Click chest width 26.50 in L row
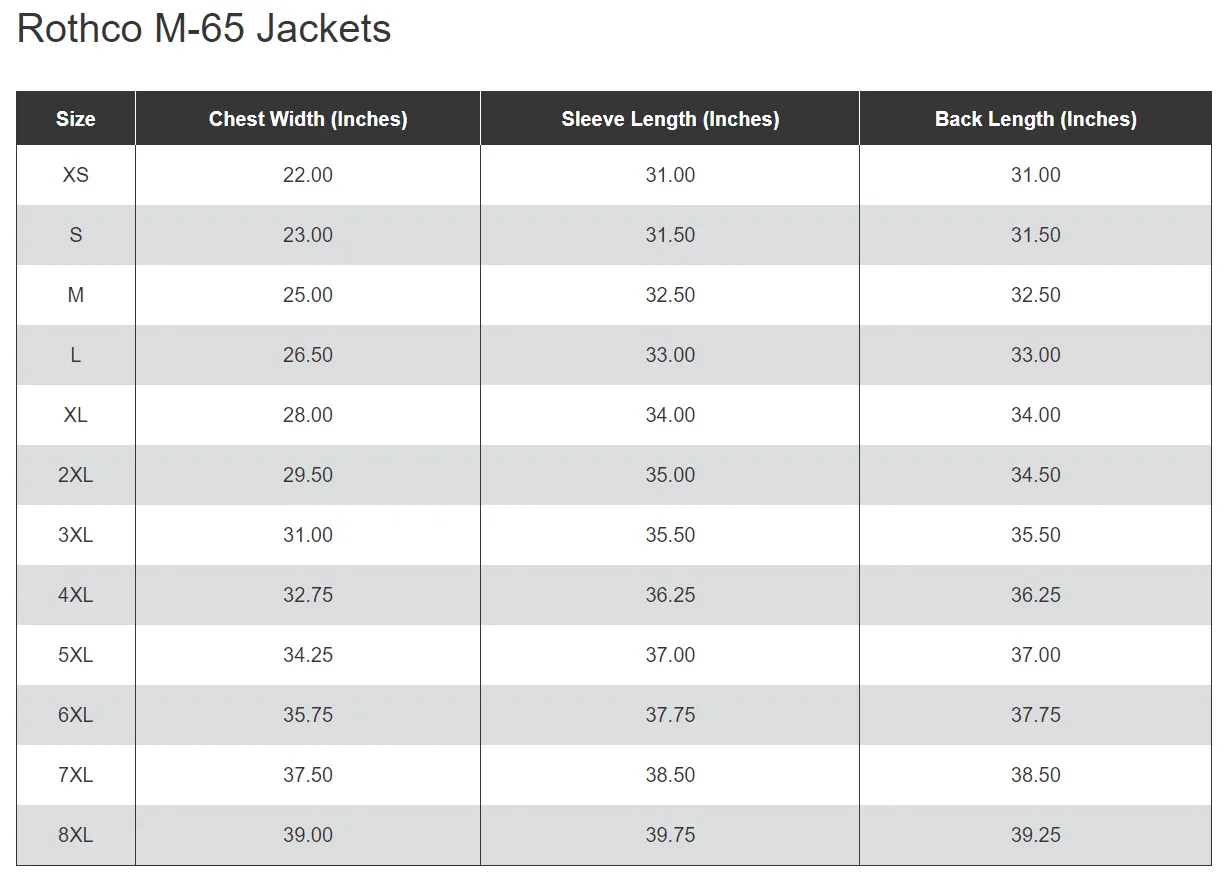This screenshot has width=1229, height=887. pyautogui.click(x=308, y=355)
